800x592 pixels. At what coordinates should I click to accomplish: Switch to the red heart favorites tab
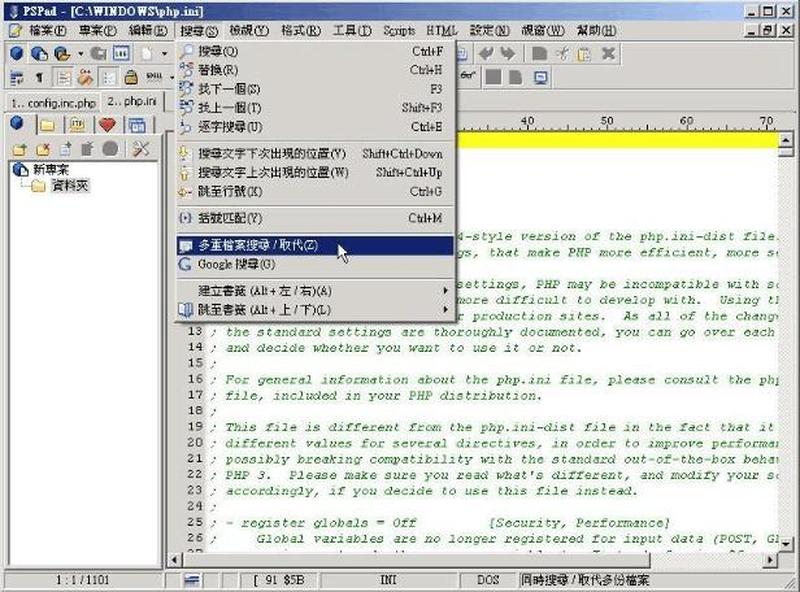pyautogui.click(x=107, y=124)
